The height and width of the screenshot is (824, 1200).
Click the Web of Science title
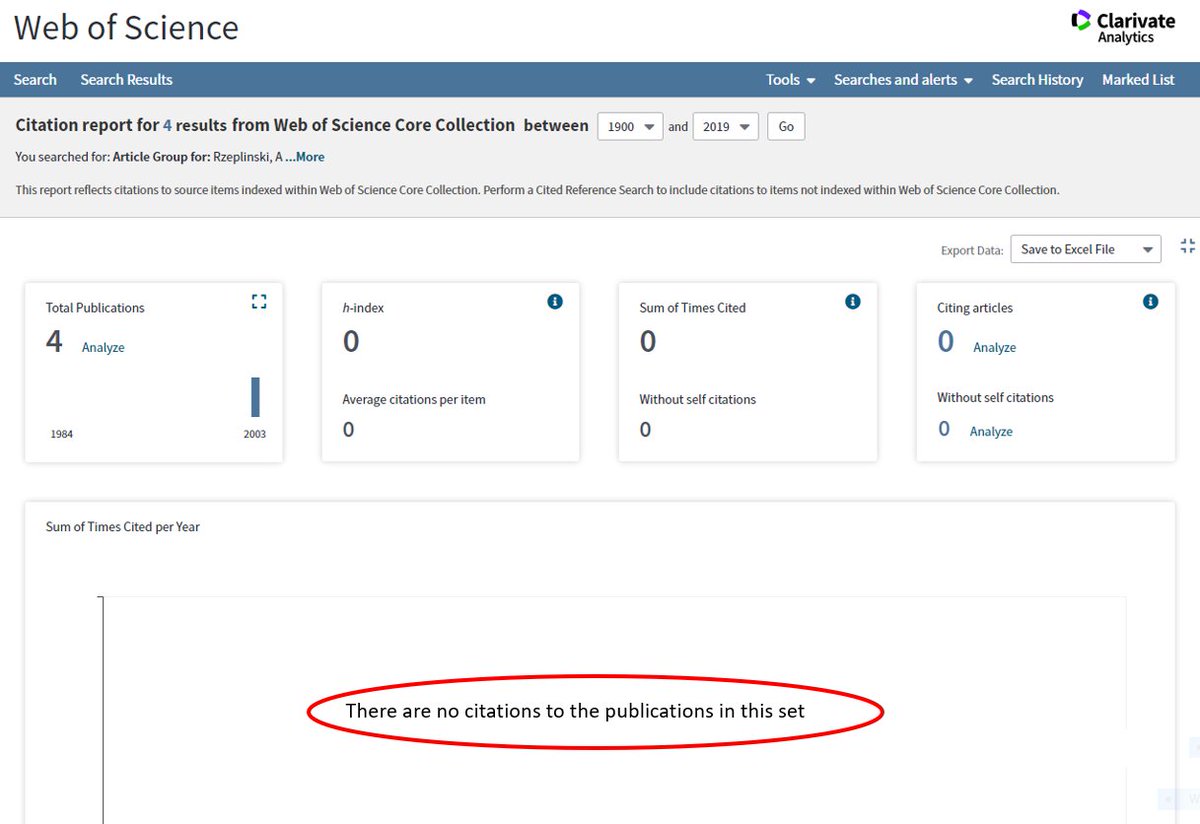click(126, 28)
